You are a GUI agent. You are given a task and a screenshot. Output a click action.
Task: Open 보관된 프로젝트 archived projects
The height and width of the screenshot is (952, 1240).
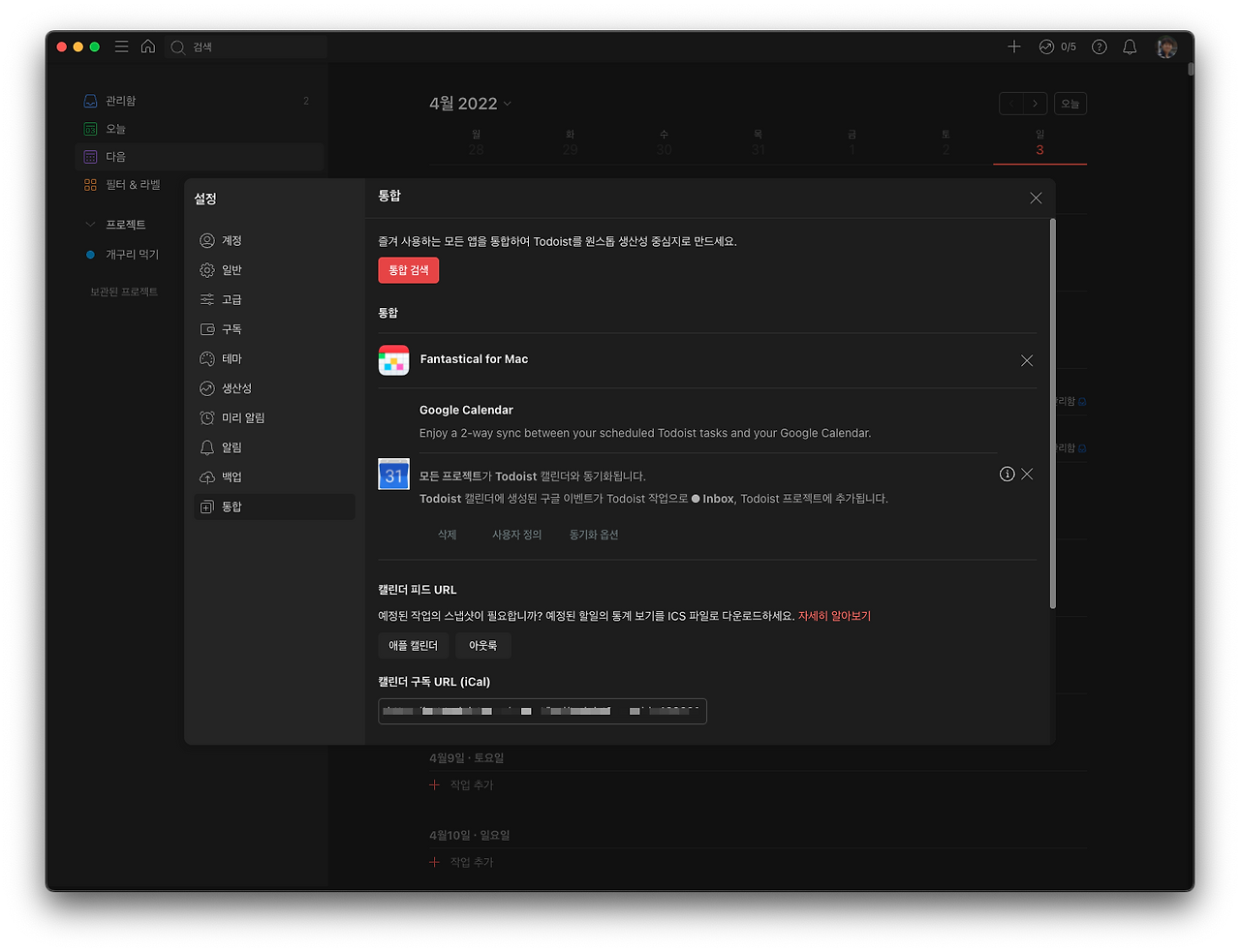124,292
